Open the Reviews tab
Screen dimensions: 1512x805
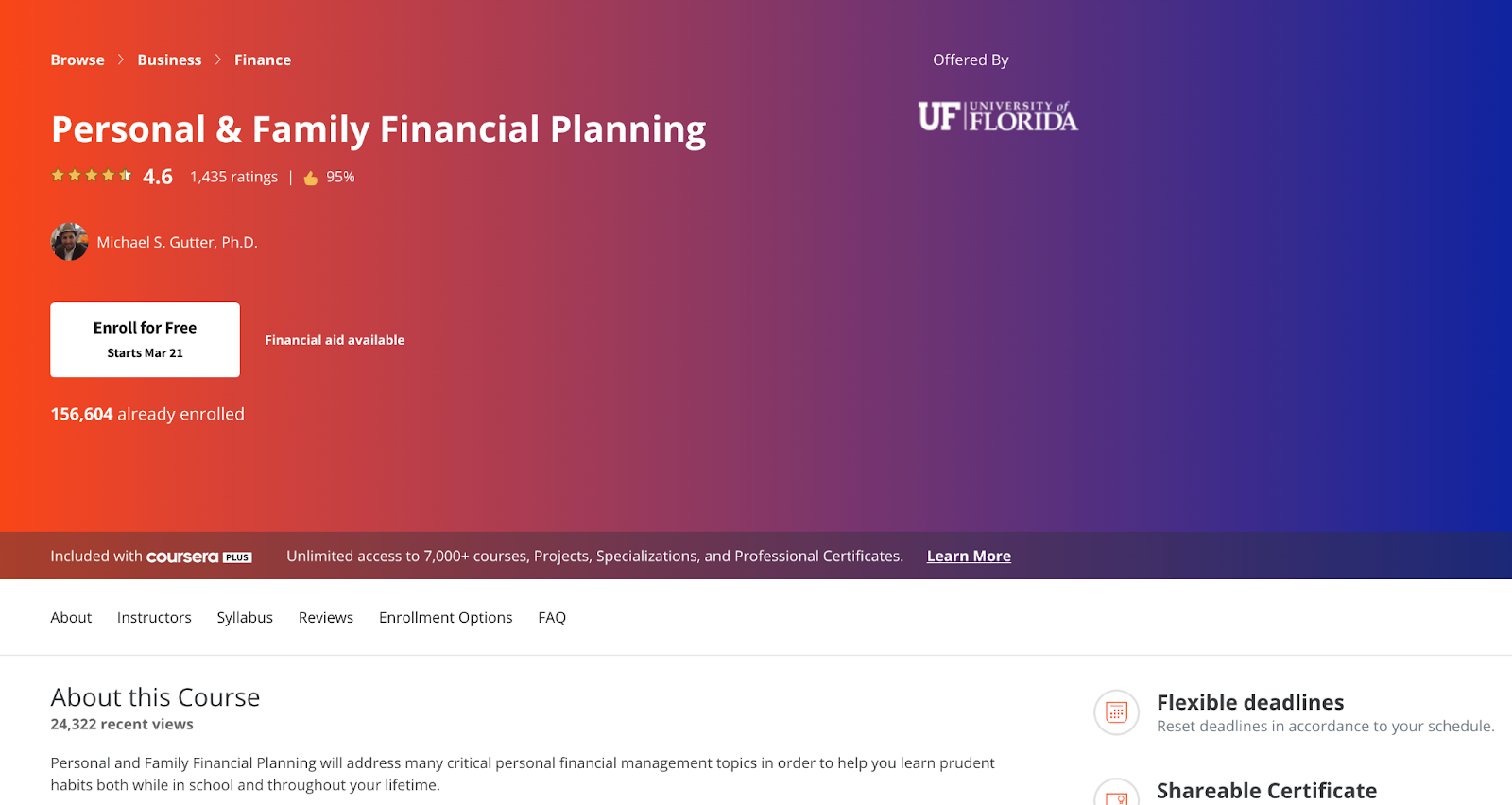[326, 617]
